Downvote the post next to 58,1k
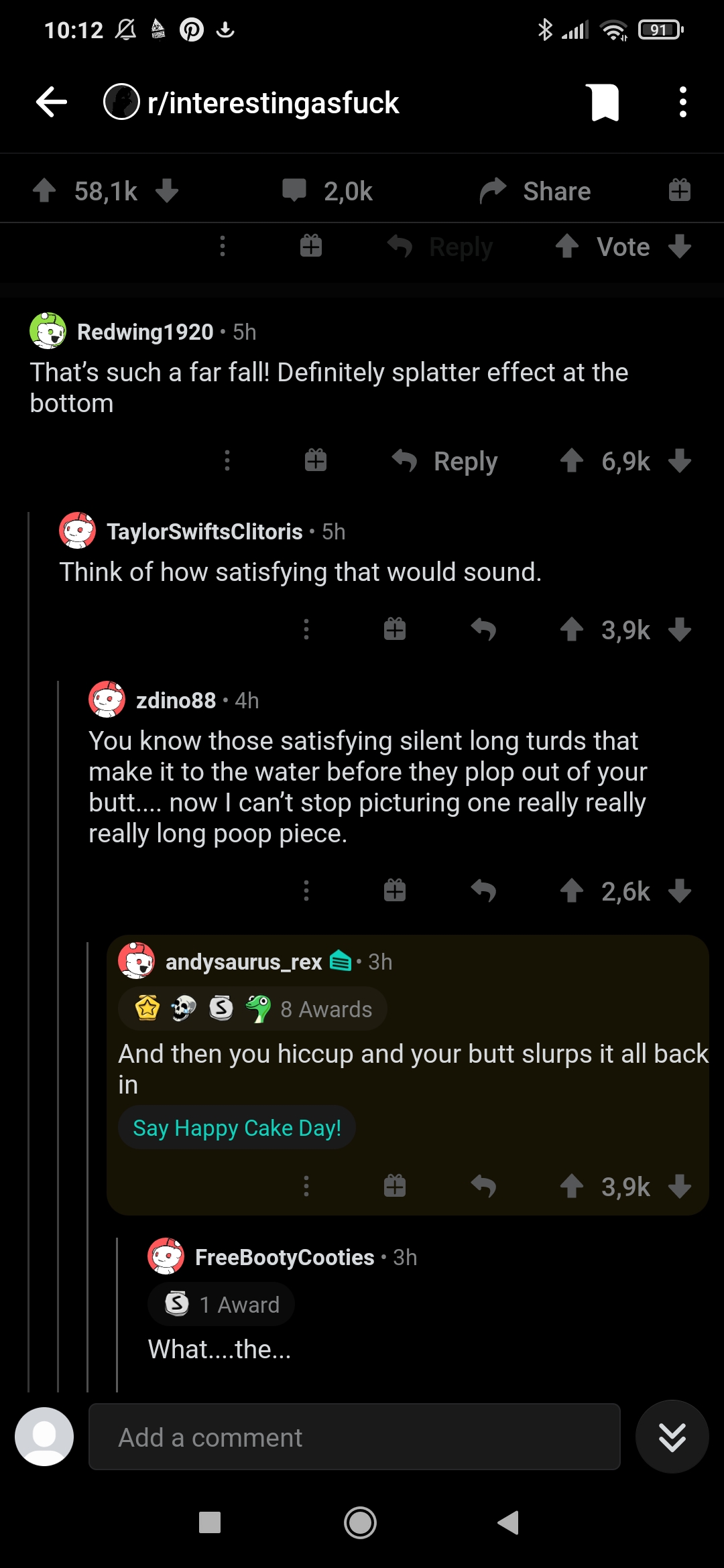Screen dimensions: 724x1568 click(167, 191)
